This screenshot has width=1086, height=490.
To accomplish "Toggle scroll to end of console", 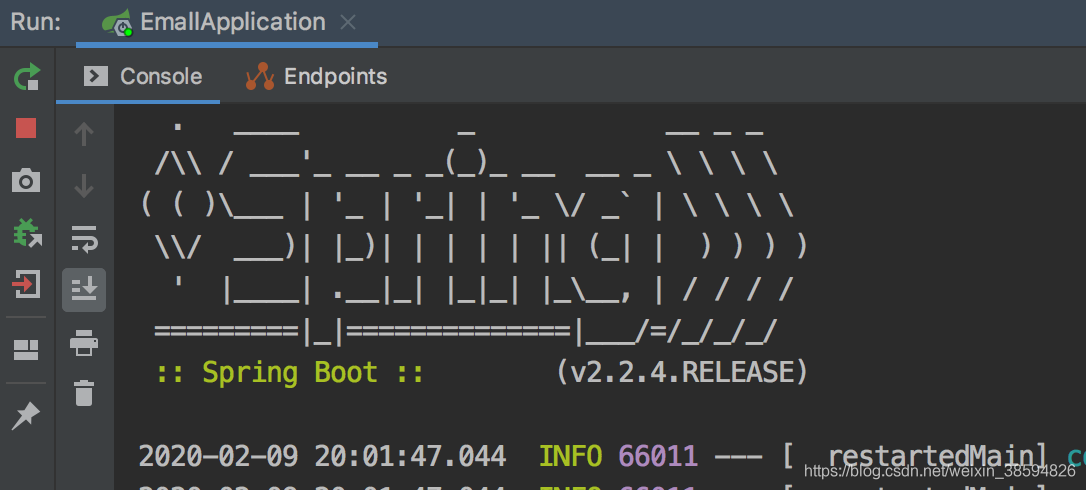I will (x=84, y=290).
